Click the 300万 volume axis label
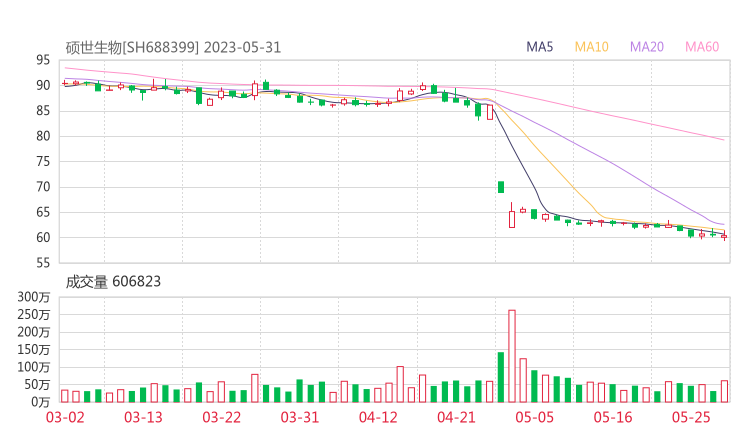740x440 pixels. 34,297
